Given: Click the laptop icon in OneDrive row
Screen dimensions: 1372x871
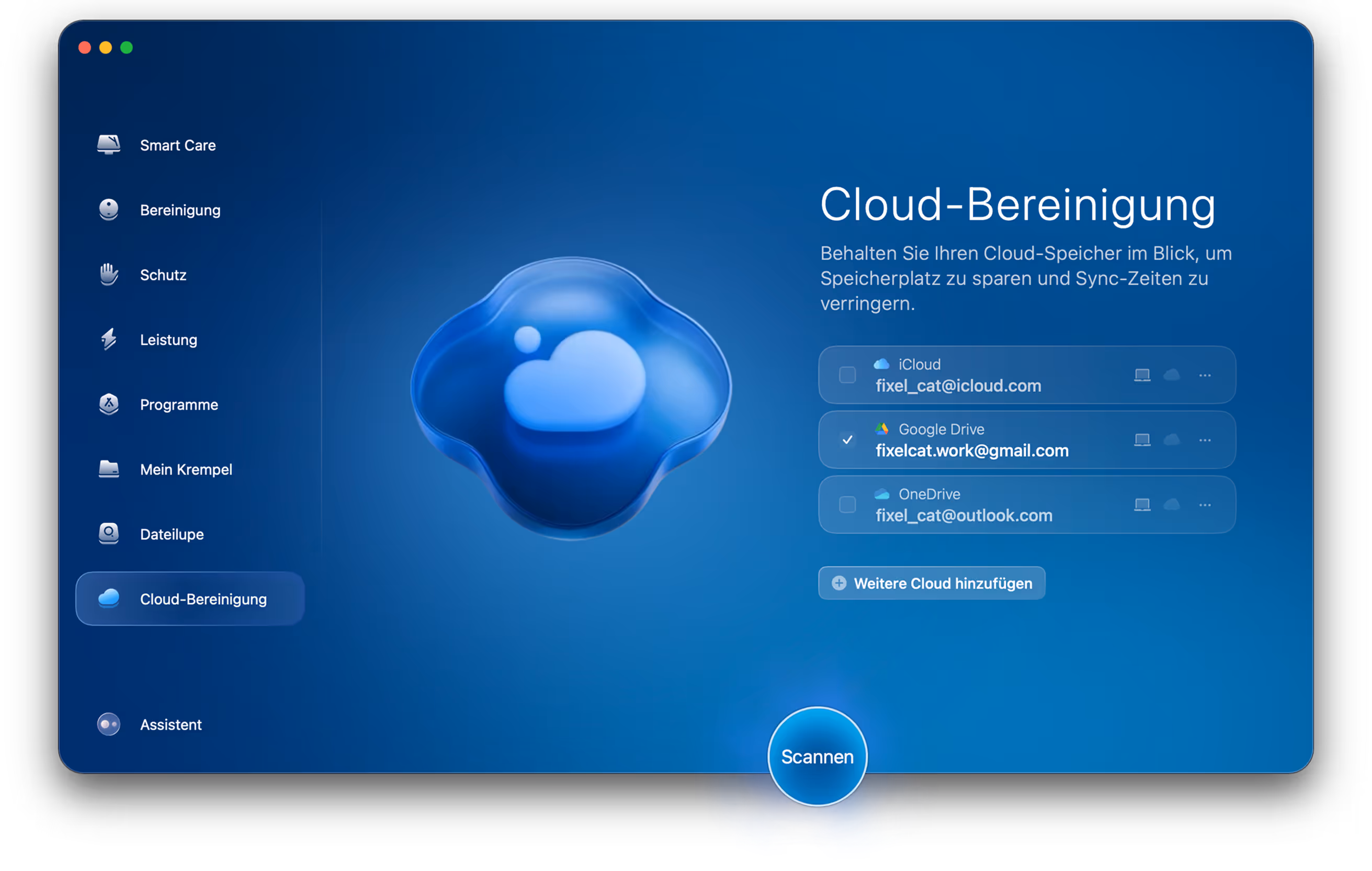Looking at the screenshot, I should tap(1142, 505).
